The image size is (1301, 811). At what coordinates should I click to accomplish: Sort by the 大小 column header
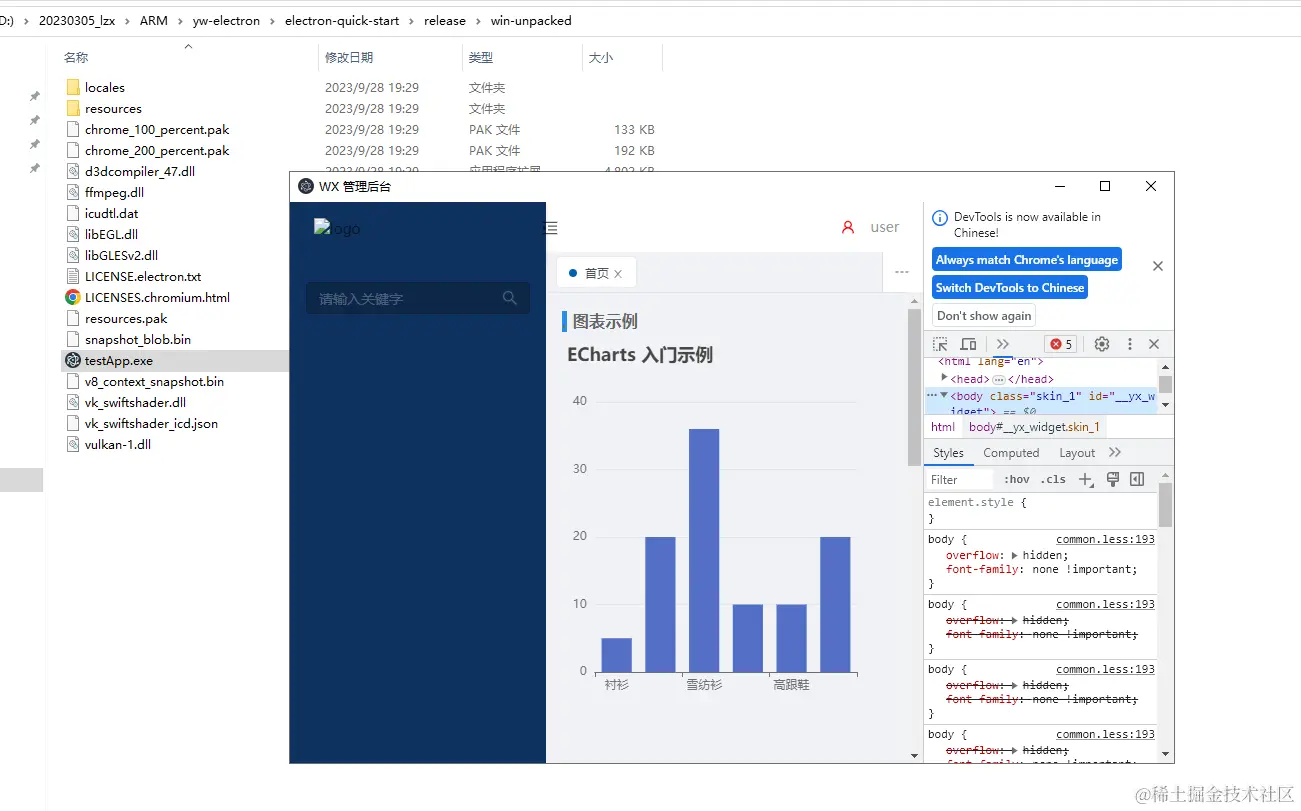(601, 58)
